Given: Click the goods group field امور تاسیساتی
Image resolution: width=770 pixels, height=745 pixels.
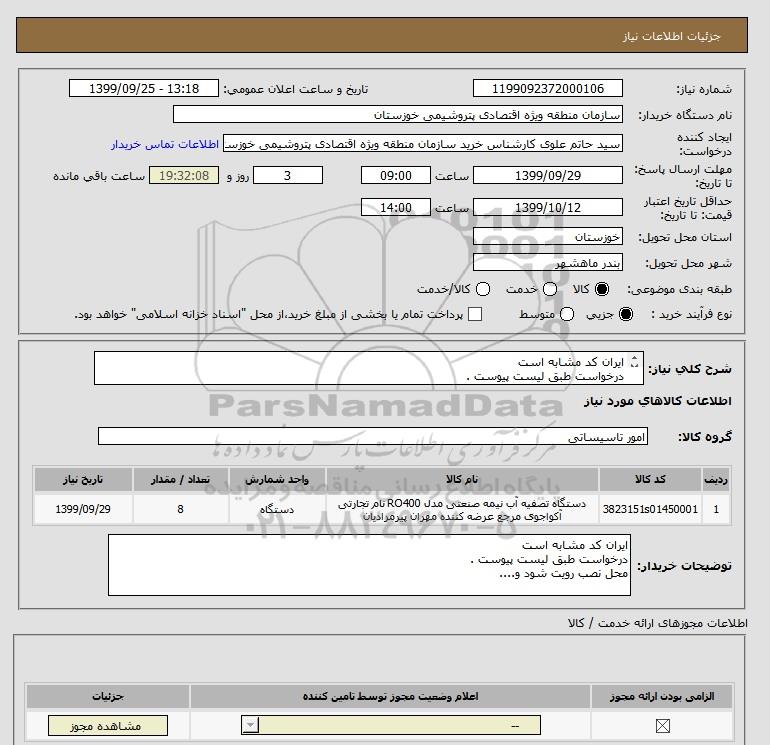Looking at the screenshot, I should [x=373, y=436].
